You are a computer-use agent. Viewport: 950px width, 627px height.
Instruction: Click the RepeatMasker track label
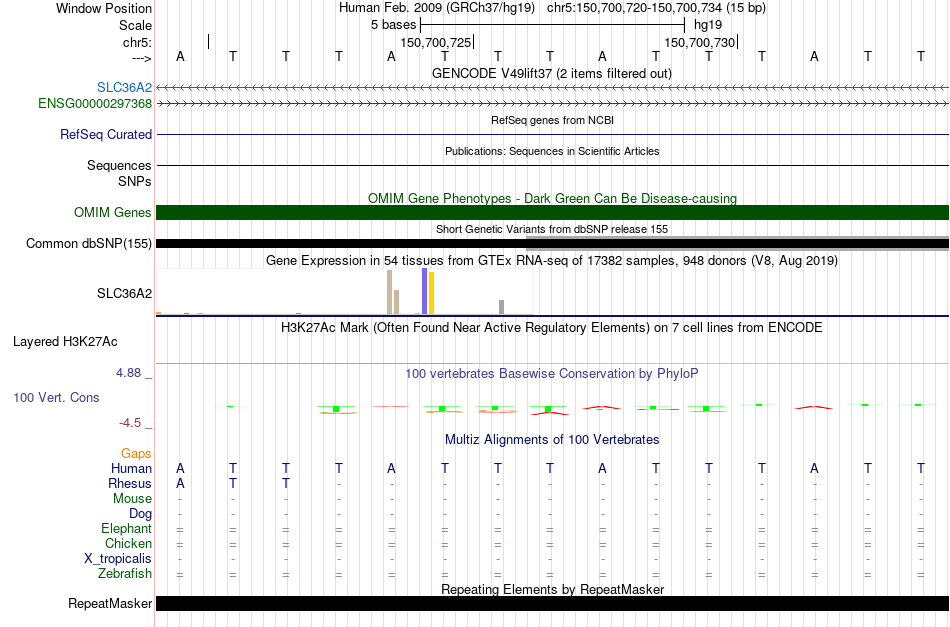[110, 603]
